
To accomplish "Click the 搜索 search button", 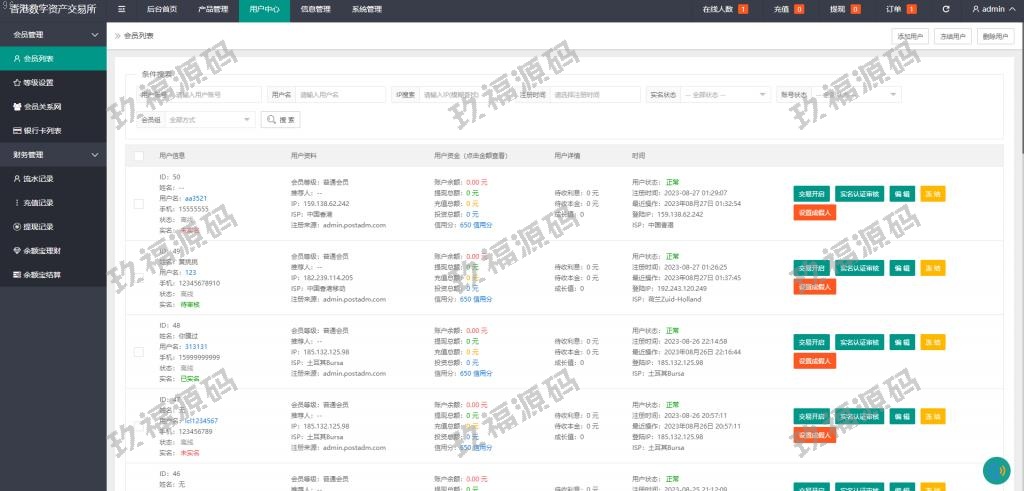I will (280, 120).
